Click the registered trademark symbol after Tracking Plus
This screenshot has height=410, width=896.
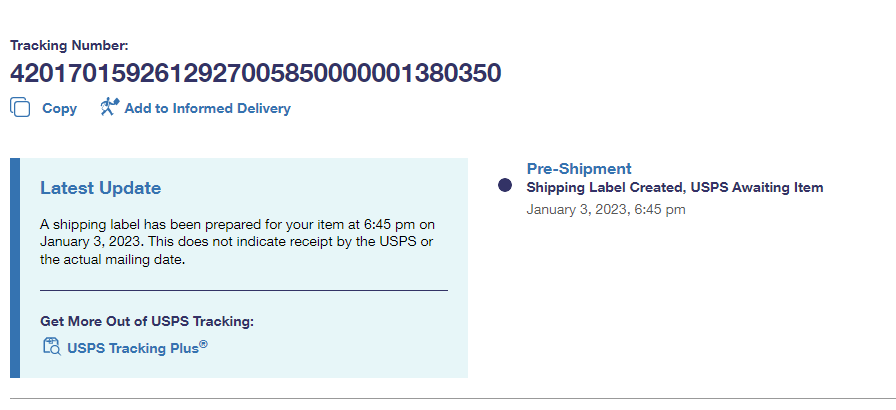tap(203, 345)
